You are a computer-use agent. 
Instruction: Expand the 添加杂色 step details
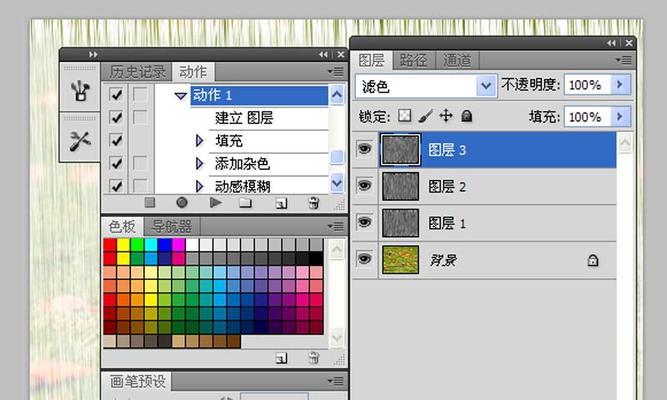pyautogui.click(x=199, y=163)
